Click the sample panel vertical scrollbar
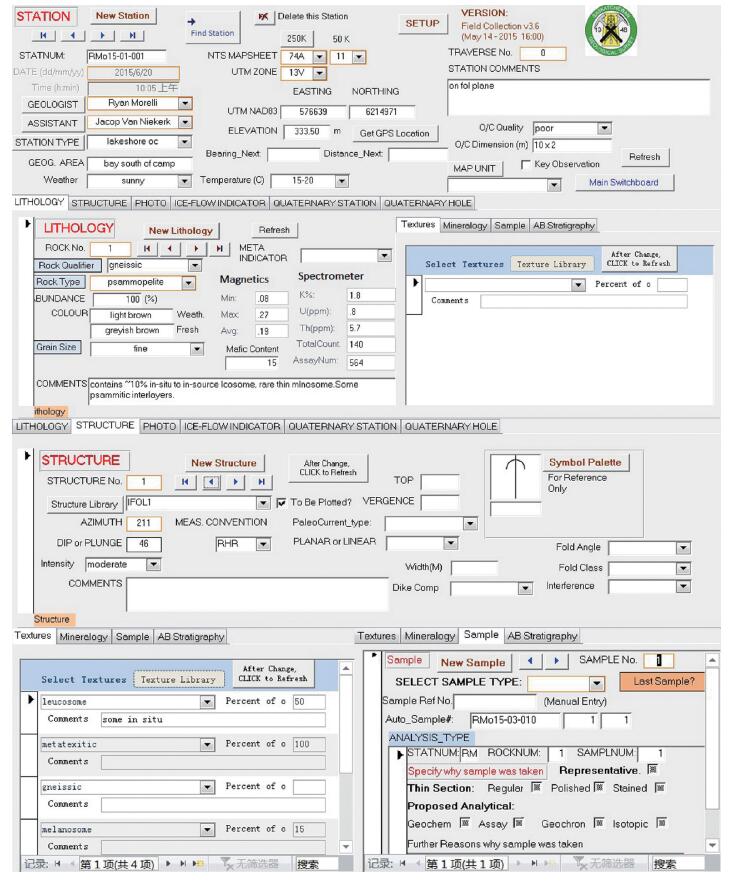The image size is (741, 883). pos(712,752)
